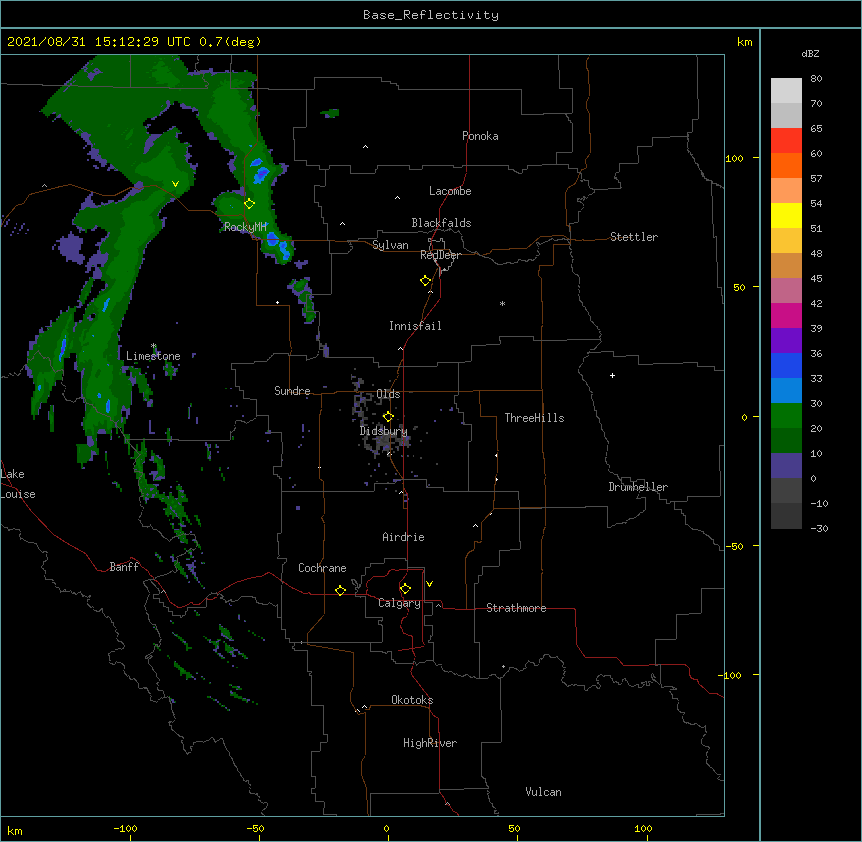Select the red swatch between 65 and 60 dBZ
Screen dimensions: 862x842
point(786,141)
